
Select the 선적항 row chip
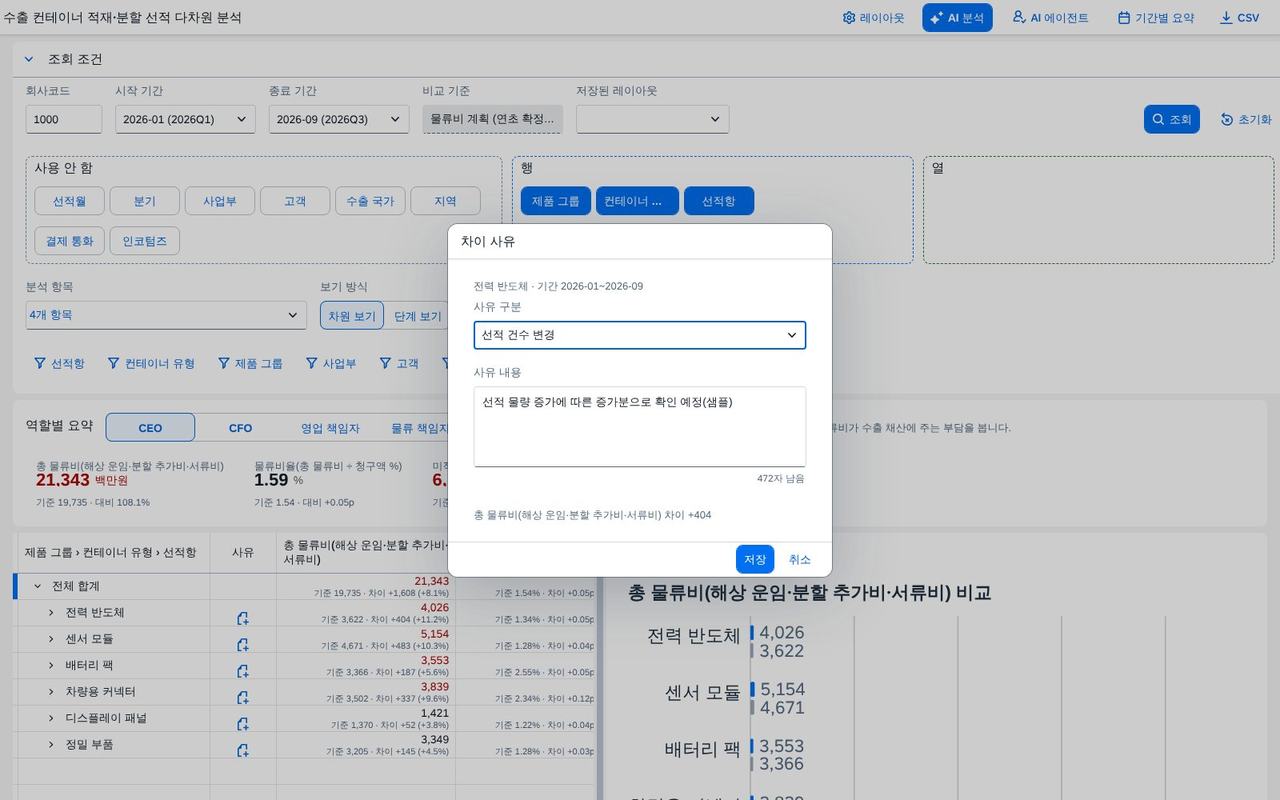pyautogui.click(x=718, y=201)
